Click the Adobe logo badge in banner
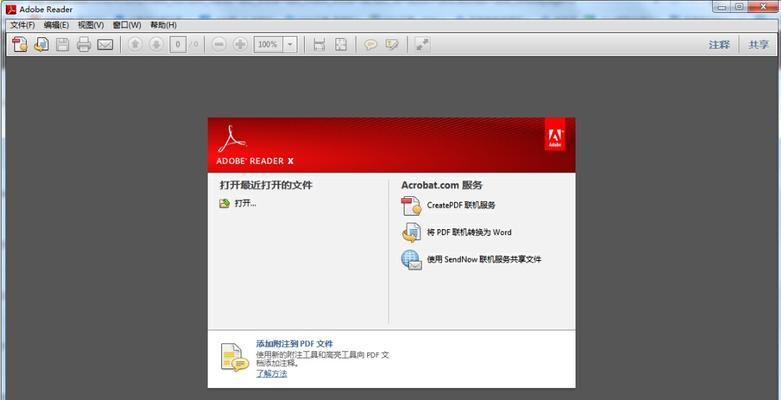 pyautogui.click(x=555, y=134)
